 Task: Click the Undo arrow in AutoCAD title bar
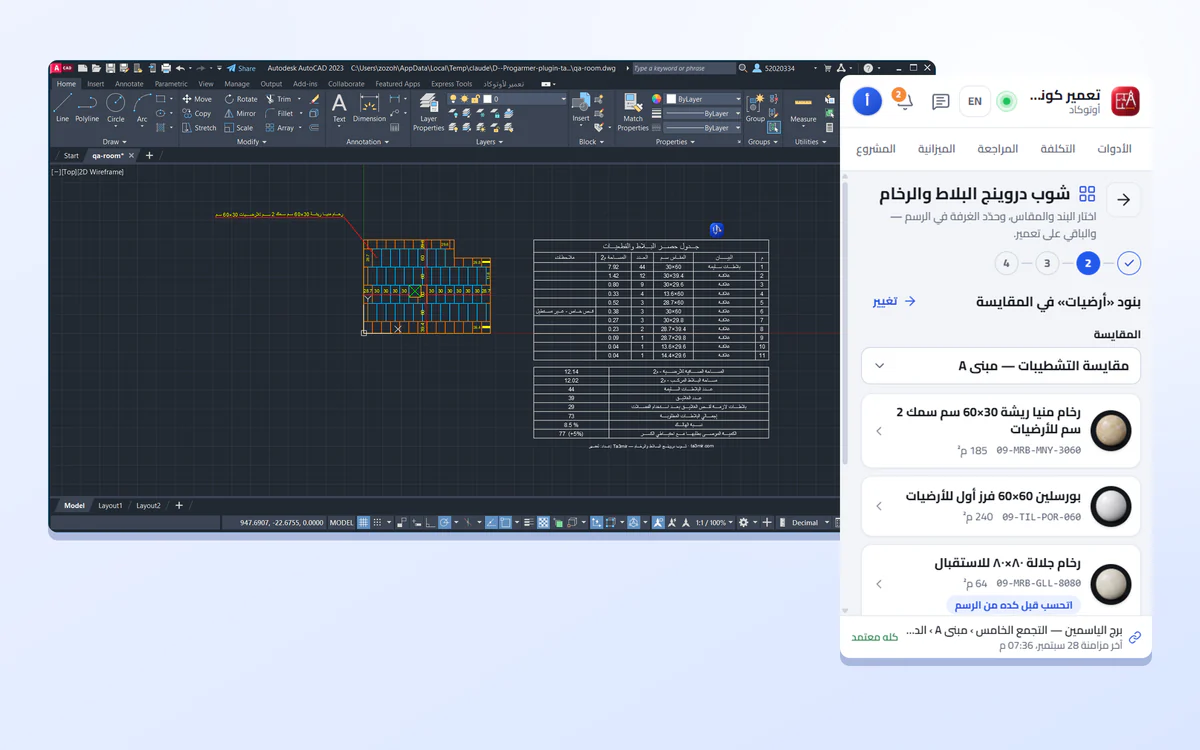coord(180,68)
